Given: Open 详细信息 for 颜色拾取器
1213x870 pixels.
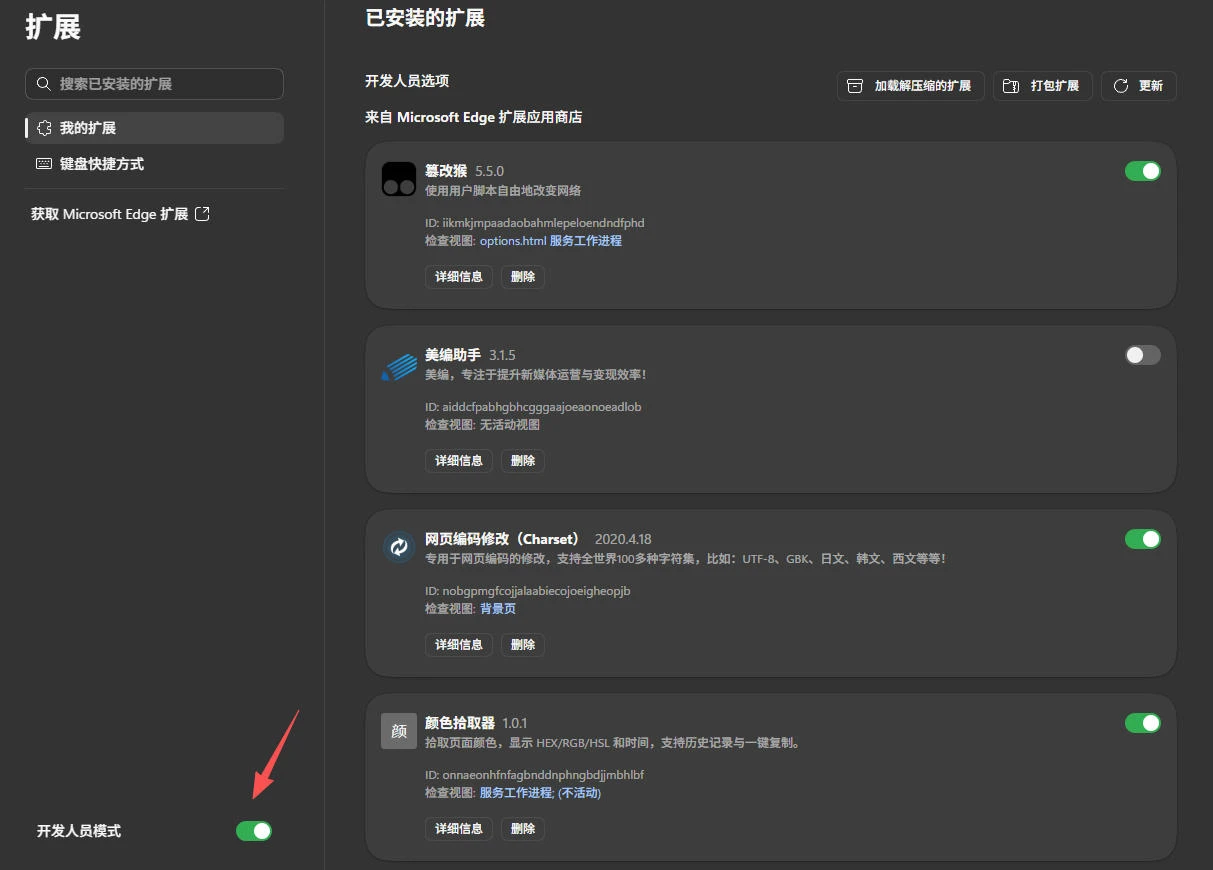Looking at the screenshot, I should tap(459, 829).
